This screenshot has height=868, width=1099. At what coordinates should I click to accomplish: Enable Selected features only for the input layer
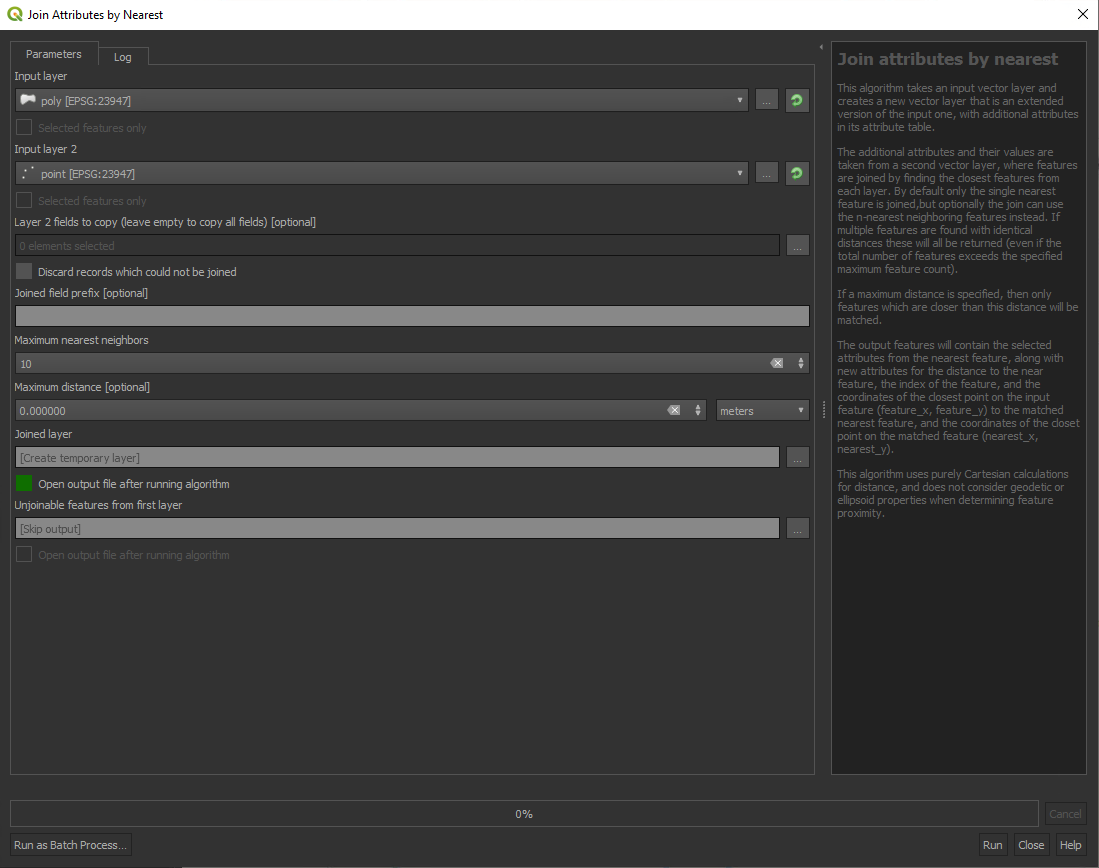click(x=23, y=127)
